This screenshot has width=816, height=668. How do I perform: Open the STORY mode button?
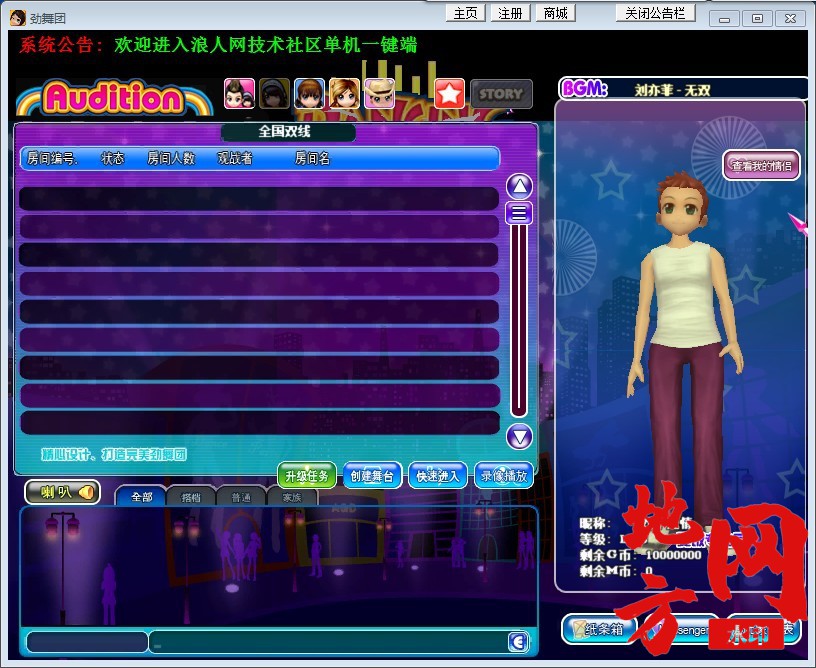pos(501,94)
